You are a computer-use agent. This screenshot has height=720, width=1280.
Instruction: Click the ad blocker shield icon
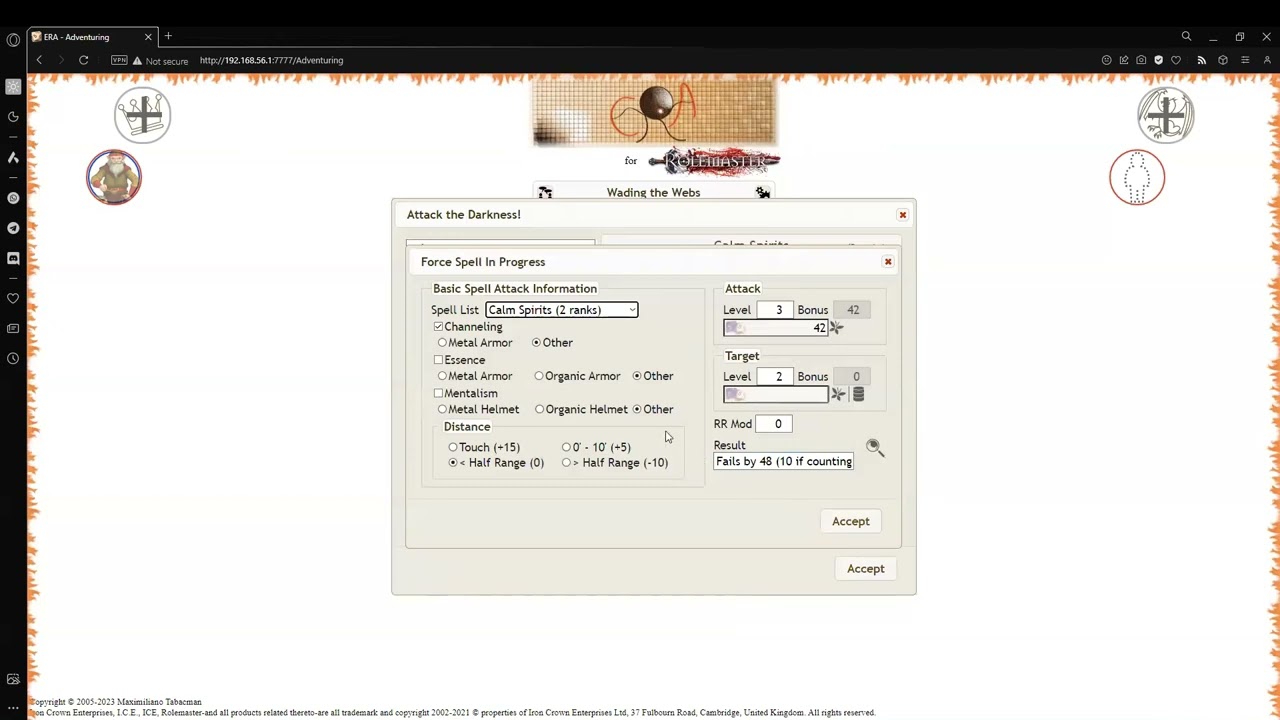coord(1159,61)
